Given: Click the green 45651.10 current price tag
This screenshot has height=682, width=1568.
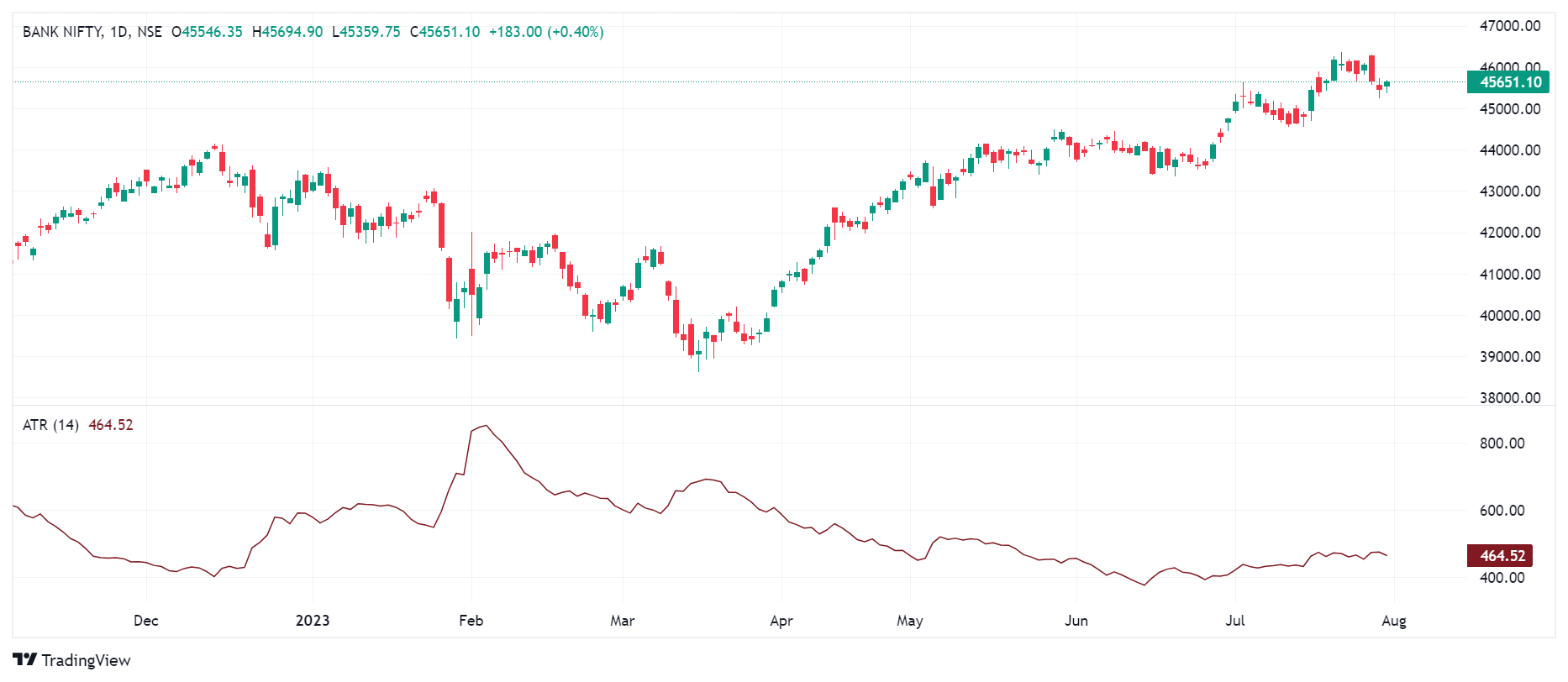Looking at the screenshot, I should coord(1509,81).
